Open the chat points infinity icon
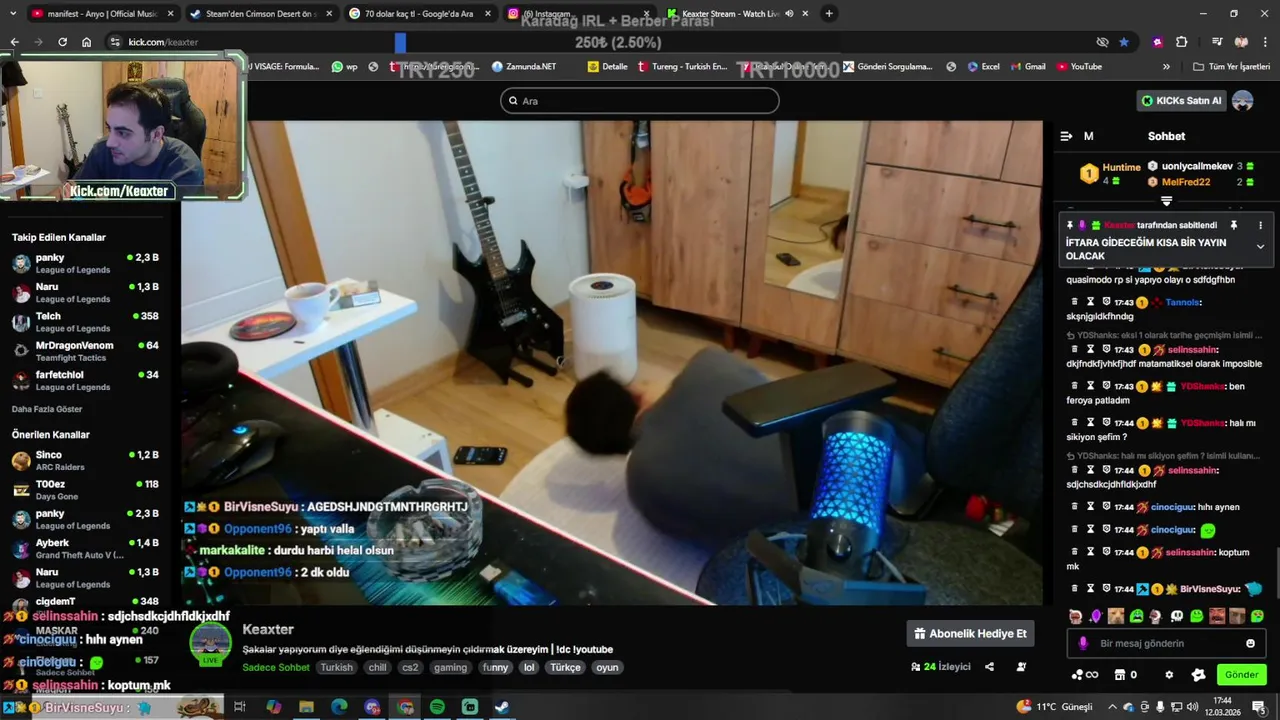1280x720 pixels. [x=1085, y=675]
